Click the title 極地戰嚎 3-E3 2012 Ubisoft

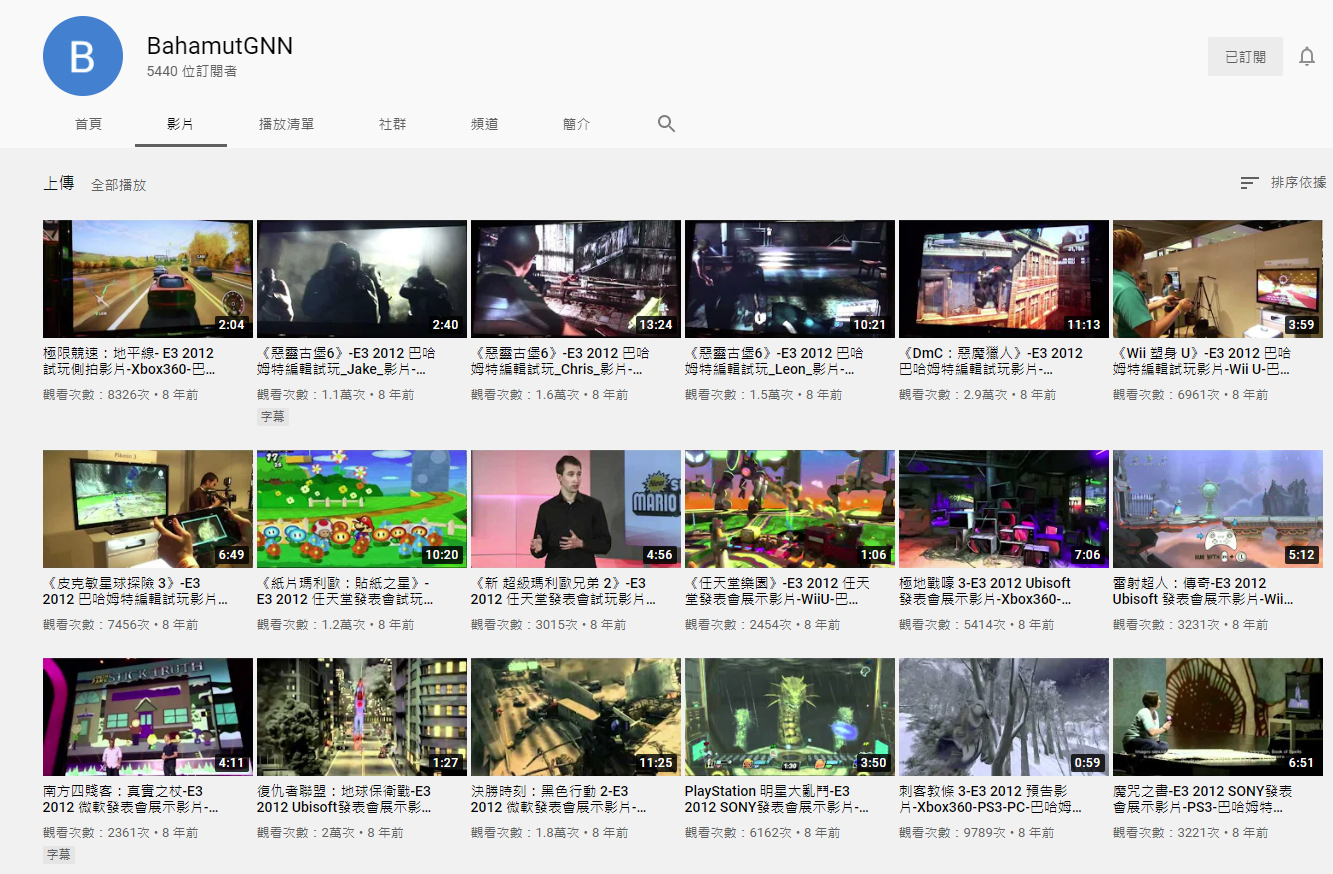point(986,591)
